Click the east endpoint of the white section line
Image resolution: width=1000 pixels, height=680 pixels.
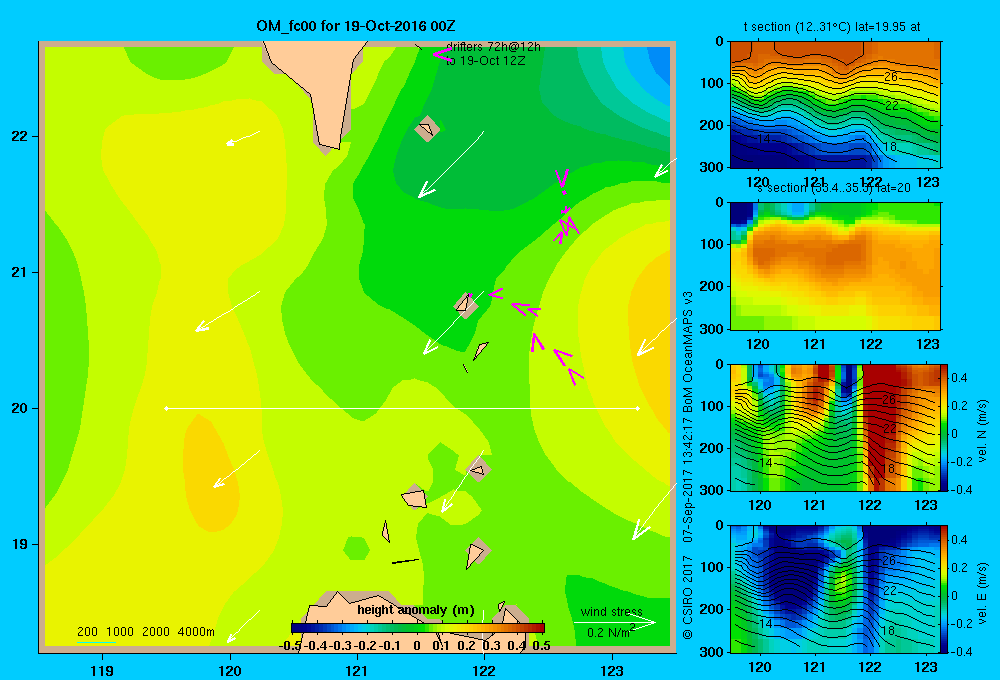coord(638,408)
